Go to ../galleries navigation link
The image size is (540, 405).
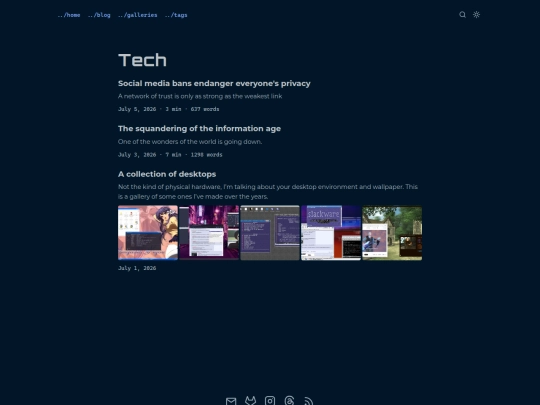(x=137, y=15)
